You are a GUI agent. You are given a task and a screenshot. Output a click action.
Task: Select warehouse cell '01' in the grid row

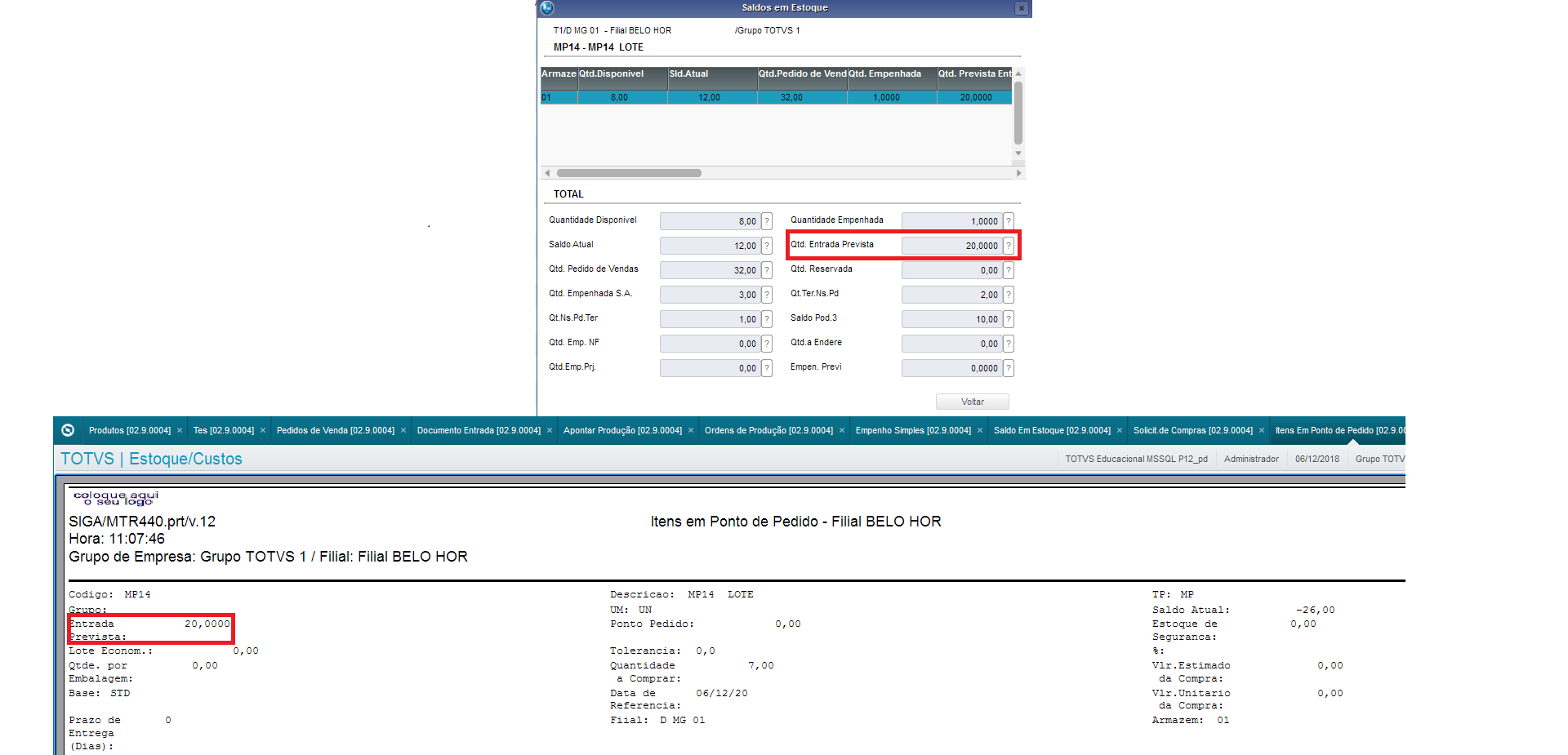pyautogui.click(x=559, y=97)
